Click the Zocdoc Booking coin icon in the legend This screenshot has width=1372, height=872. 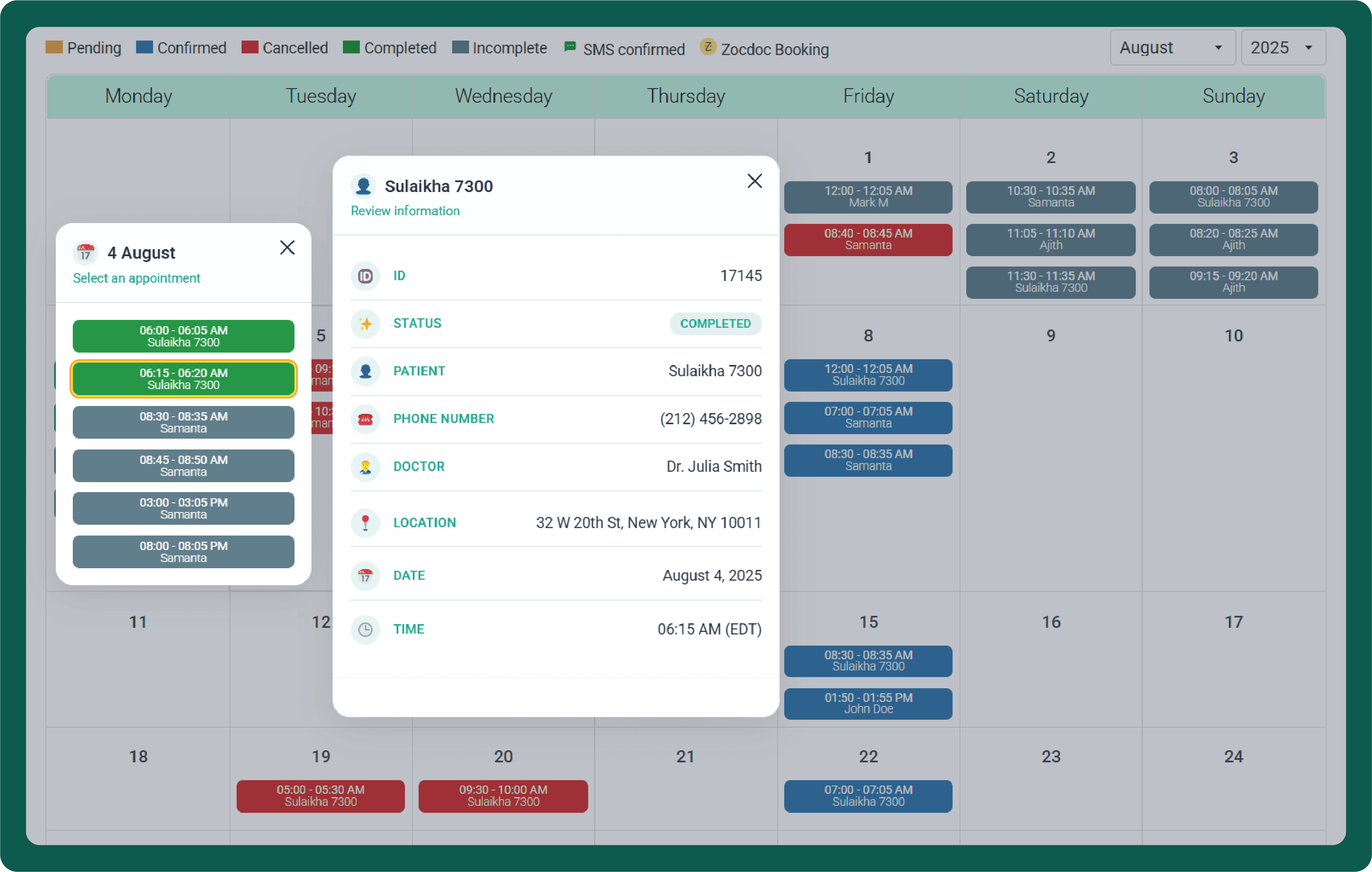pyautogui.click(x=708, y=48)
